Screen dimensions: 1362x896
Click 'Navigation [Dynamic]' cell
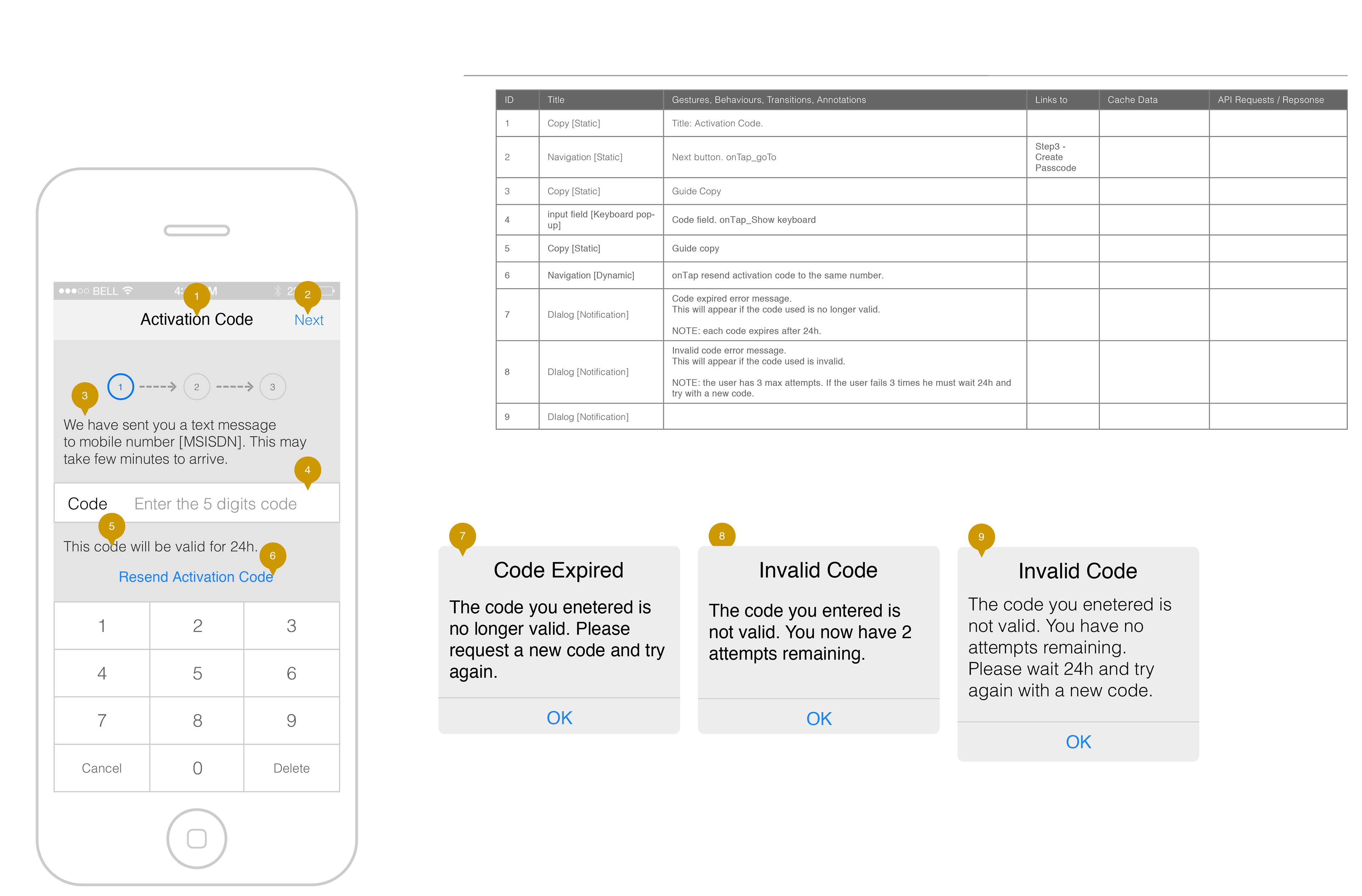click(601, 275)
